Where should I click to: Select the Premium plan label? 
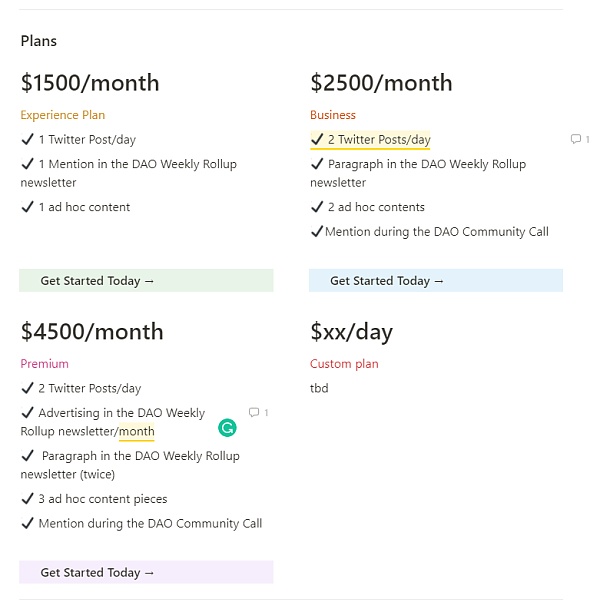pyautogui.click(x=44, y=364)
